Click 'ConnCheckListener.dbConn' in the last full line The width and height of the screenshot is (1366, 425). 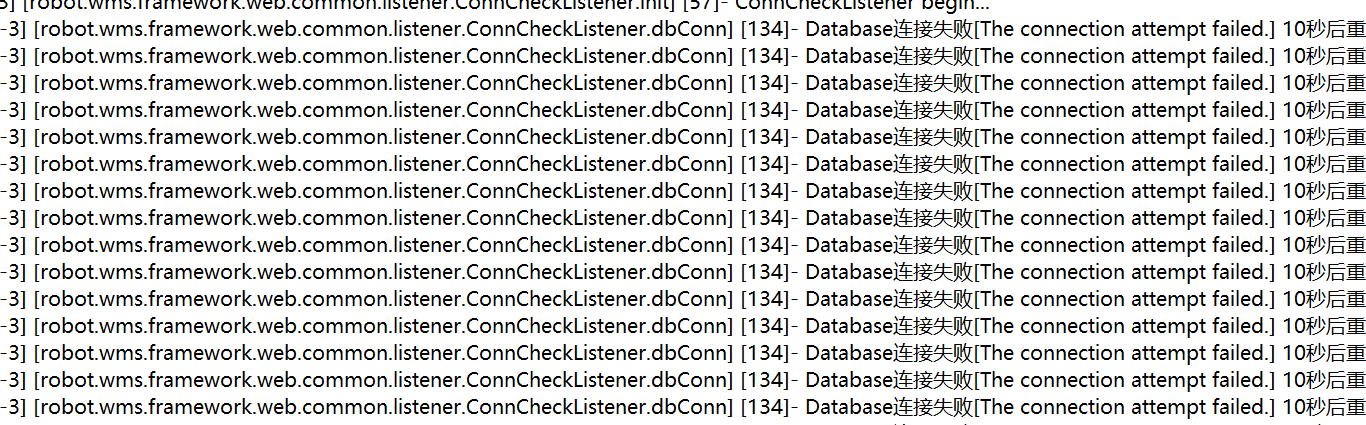coord(595,407)
